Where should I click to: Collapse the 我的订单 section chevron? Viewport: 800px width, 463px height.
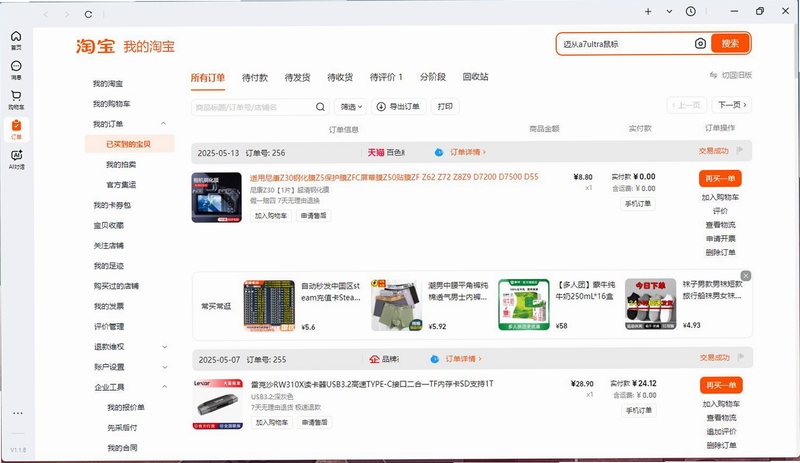(163, 124)
